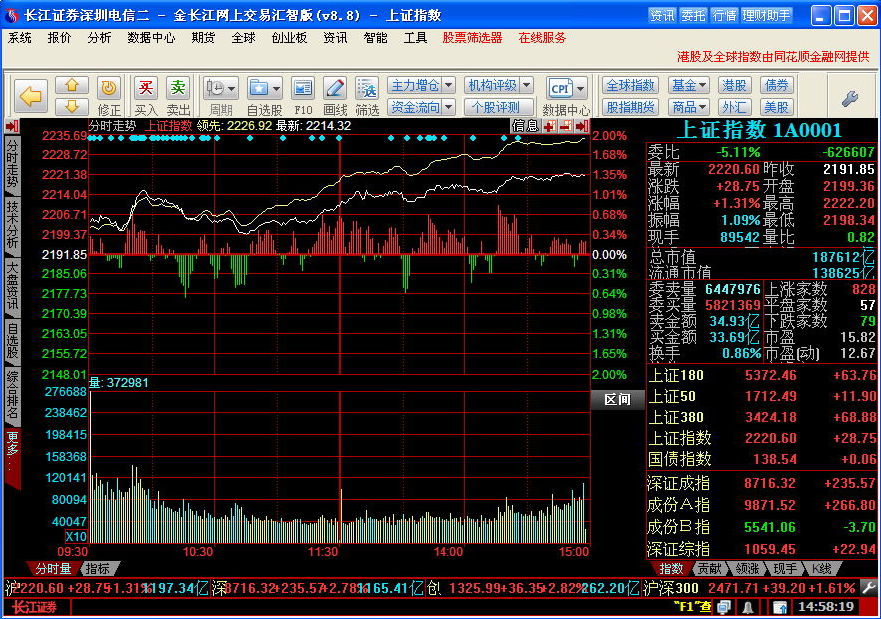Select the 深证成指 row in index list
Viewport: 881px width, 619px height.
tap(761, 483)
